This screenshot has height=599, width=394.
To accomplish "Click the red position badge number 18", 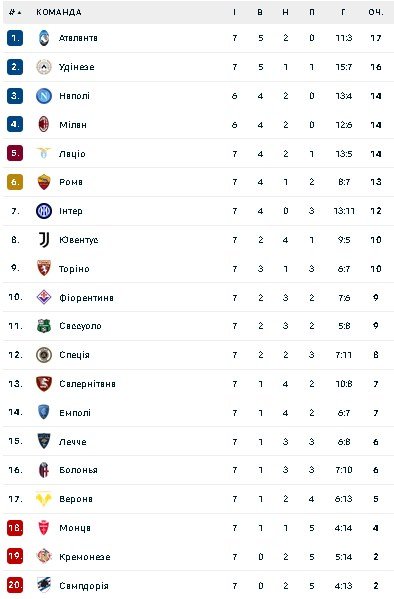I will pyautogui.click(x=15, y=528).
